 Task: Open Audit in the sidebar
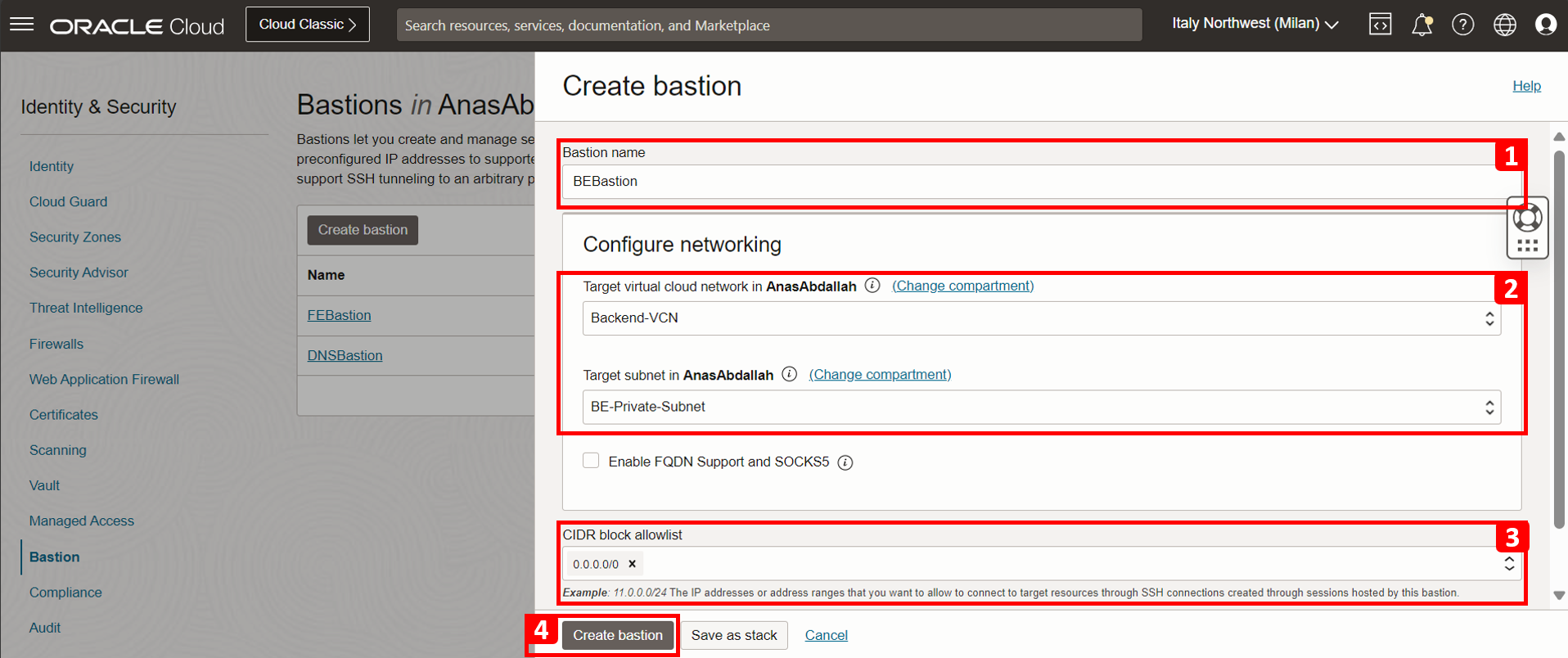(45, 628)
